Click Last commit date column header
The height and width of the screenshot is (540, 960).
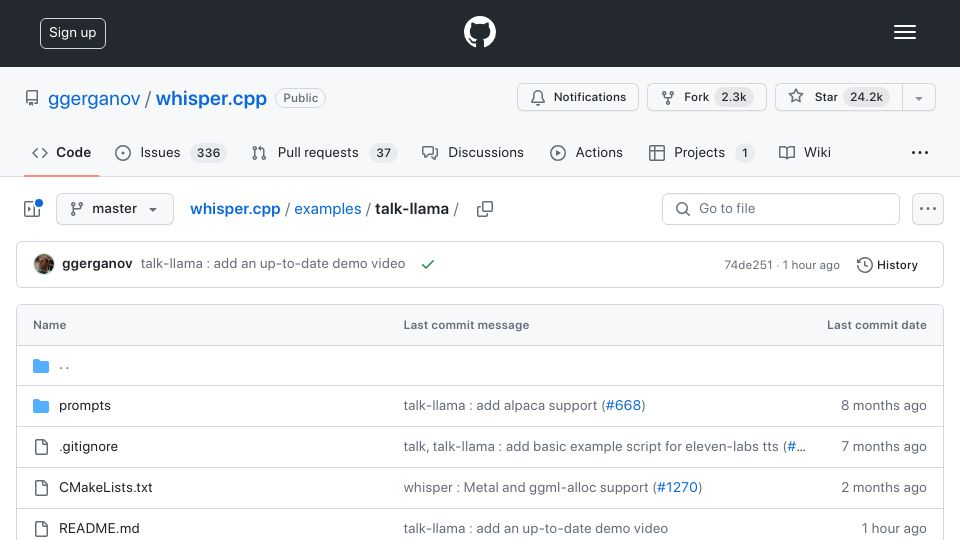coord(877,325)
